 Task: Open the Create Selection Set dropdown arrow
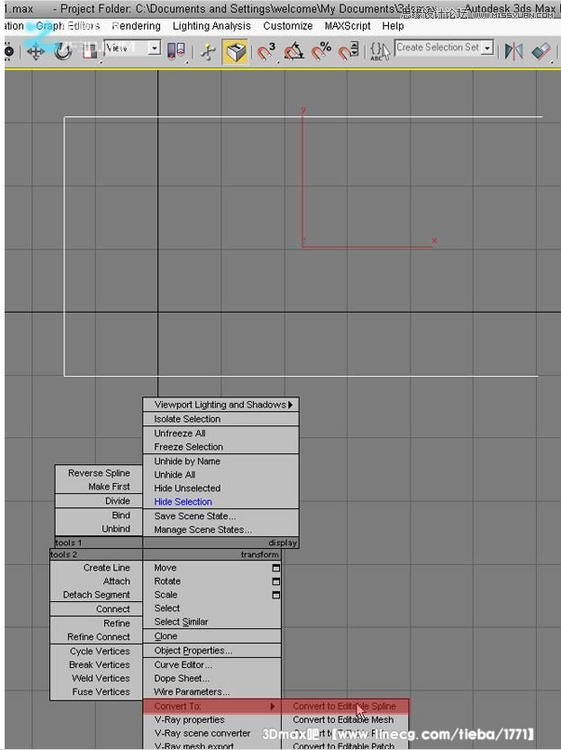click(487, 48)
